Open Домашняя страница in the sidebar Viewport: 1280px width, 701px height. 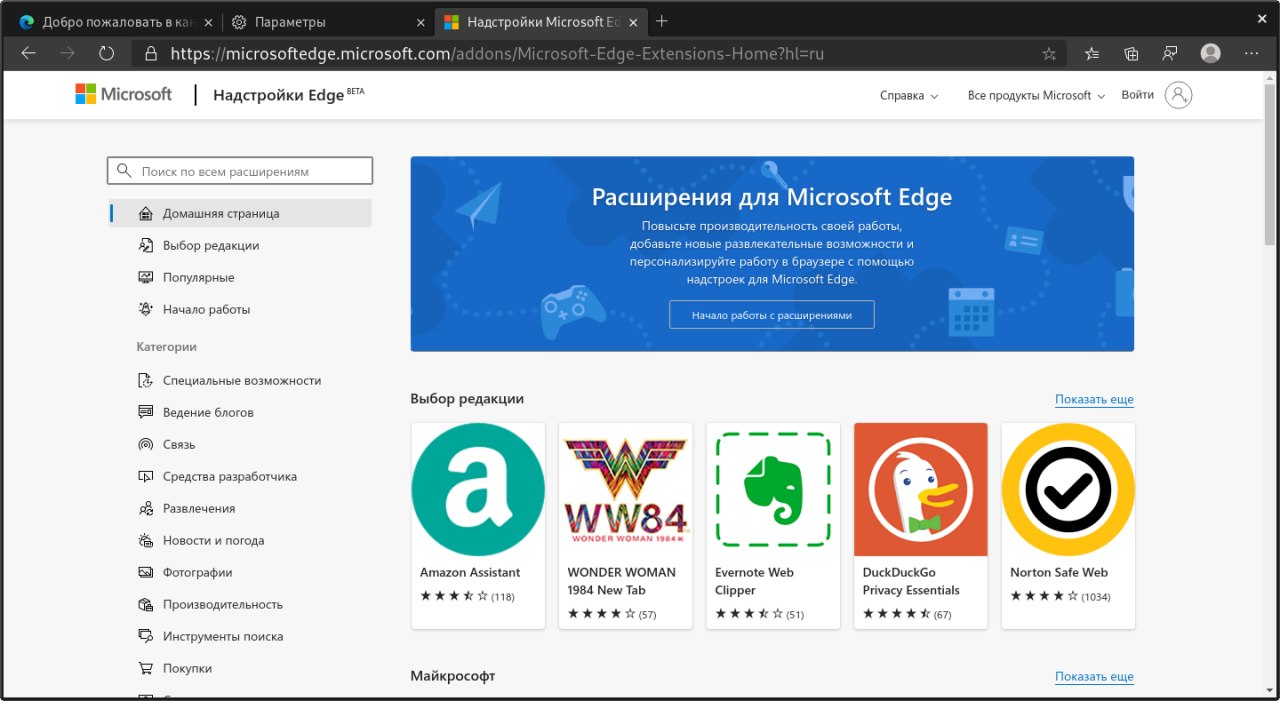(x=240, y=213)
